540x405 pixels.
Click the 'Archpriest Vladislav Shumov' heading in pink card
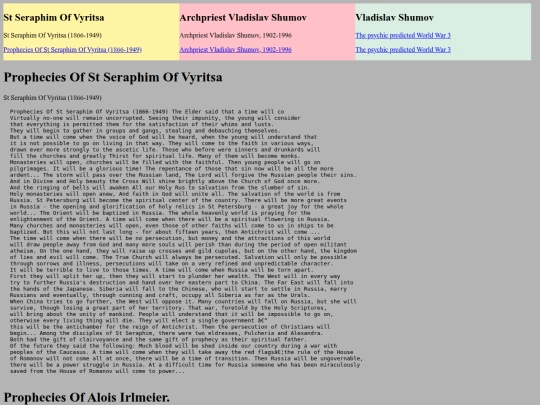pyautogui.click(x=243, y=18)
